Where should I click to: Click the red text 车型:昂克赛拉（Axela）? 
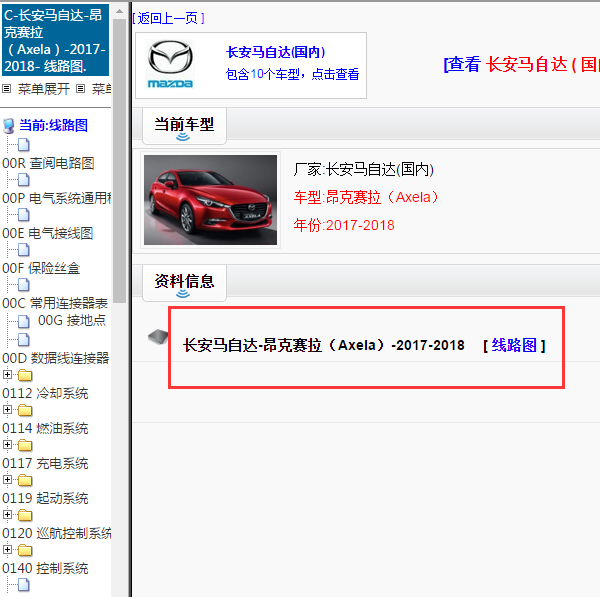[x=367, y=197]
